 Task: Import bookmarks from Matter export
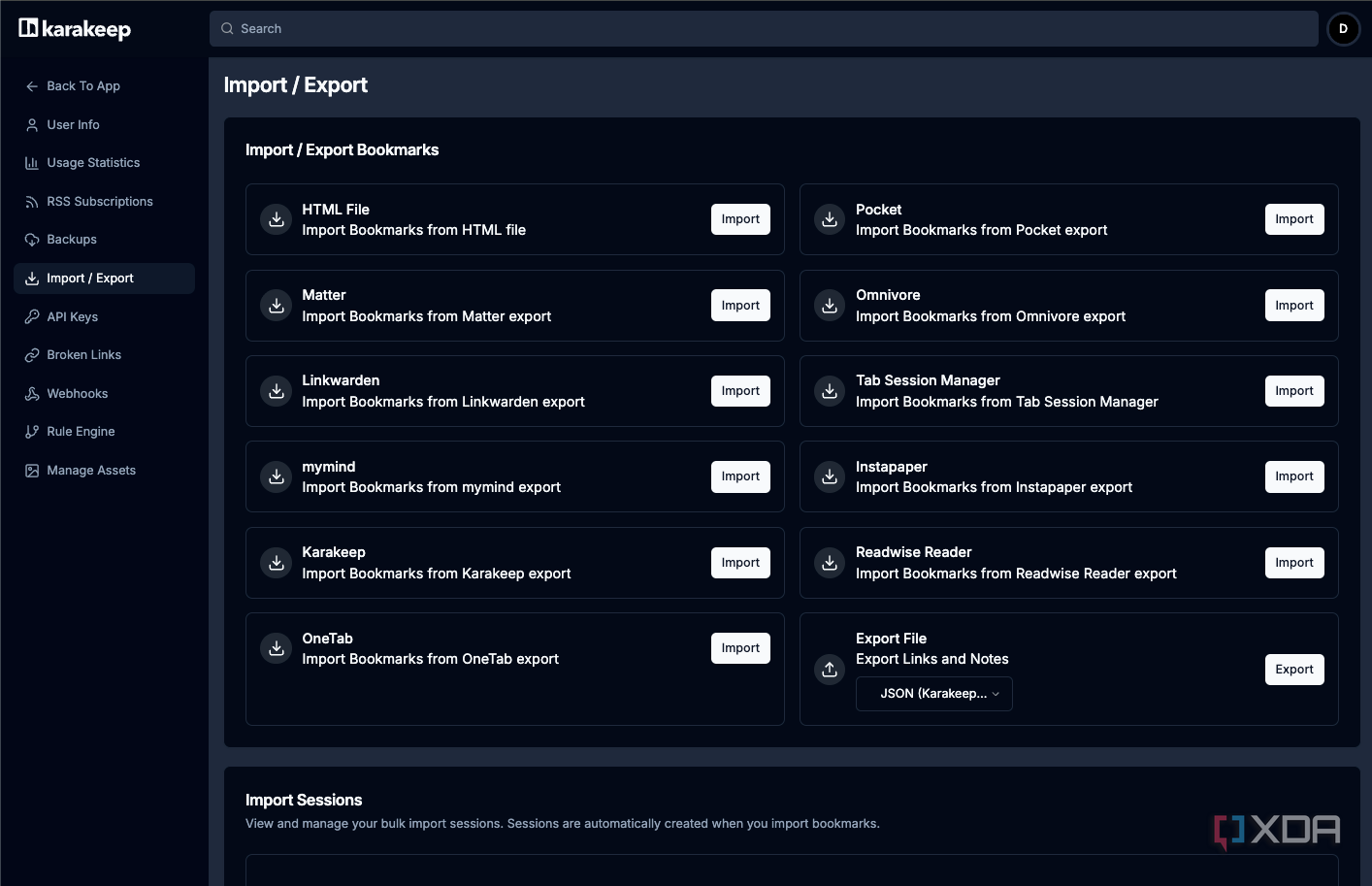(x=740, y=306)
